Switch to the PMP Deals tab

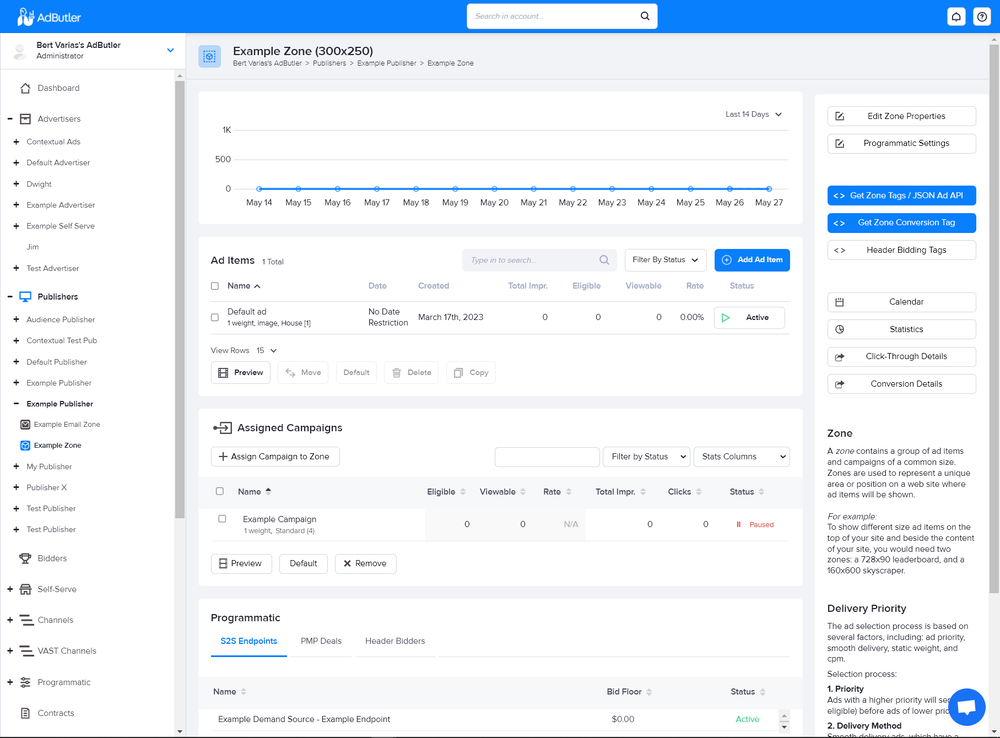[321, 641]
